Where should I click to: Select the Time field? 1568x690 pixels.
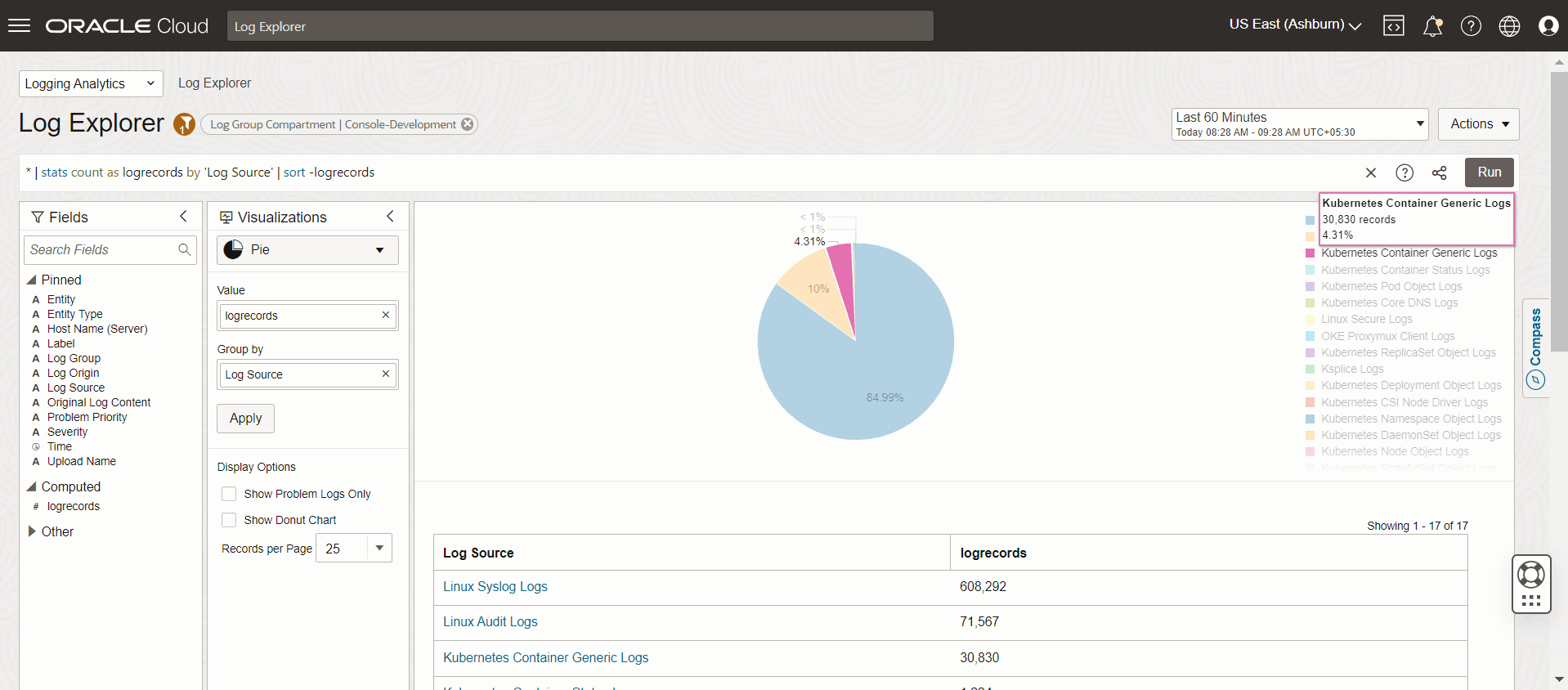coord(60,446)
